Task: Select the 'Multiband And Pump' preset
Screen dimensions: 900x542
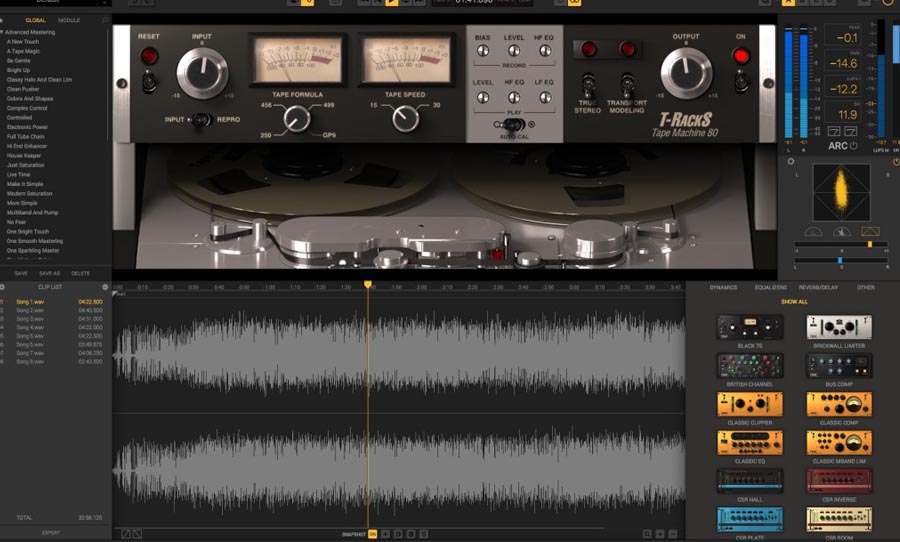Action: pos(32,212)
